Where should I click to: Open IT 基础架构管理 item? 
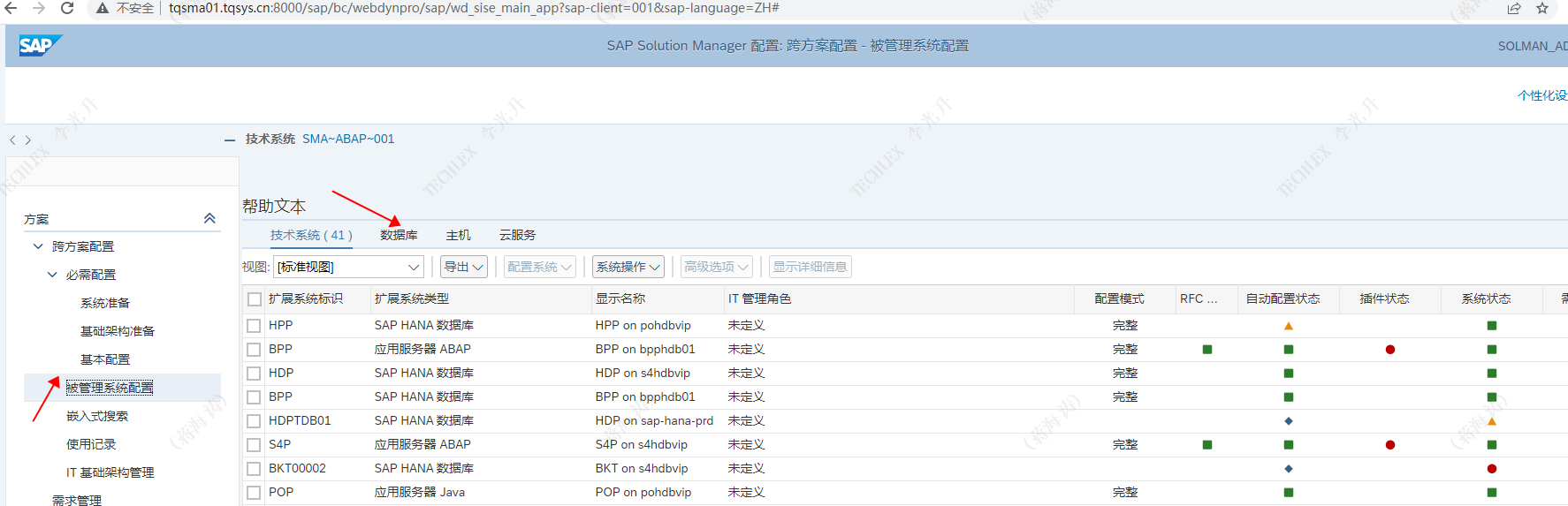pos(110,472)
